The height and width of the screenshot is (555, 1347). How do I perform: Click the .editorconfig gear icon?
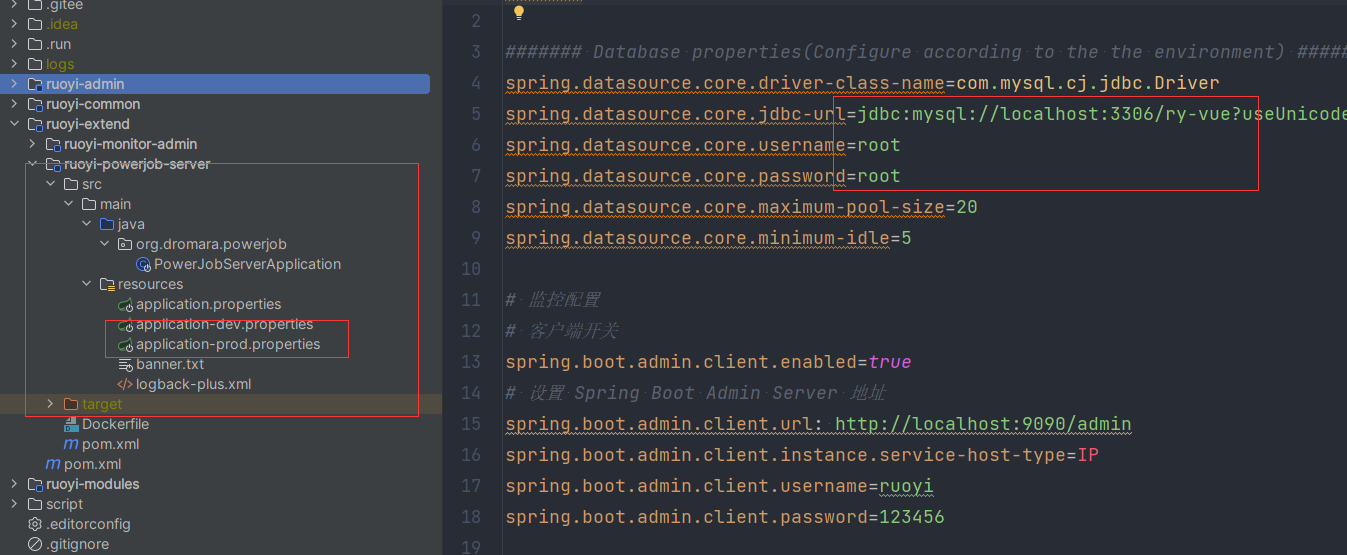(x=35, y=524)
